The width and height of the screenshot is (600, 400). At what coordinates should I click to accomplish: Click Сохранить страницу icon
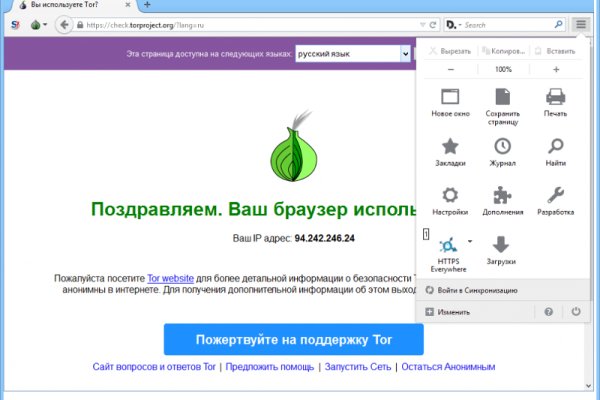point(502,98)
